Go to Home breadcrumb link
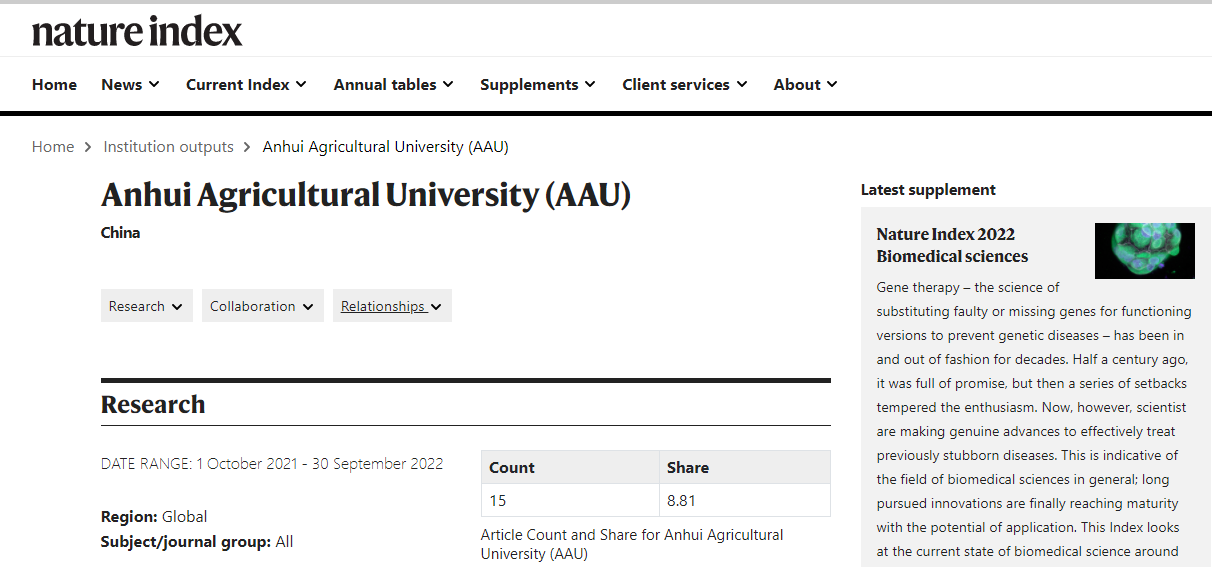1212x567 pixels. [x=53, y=147]
